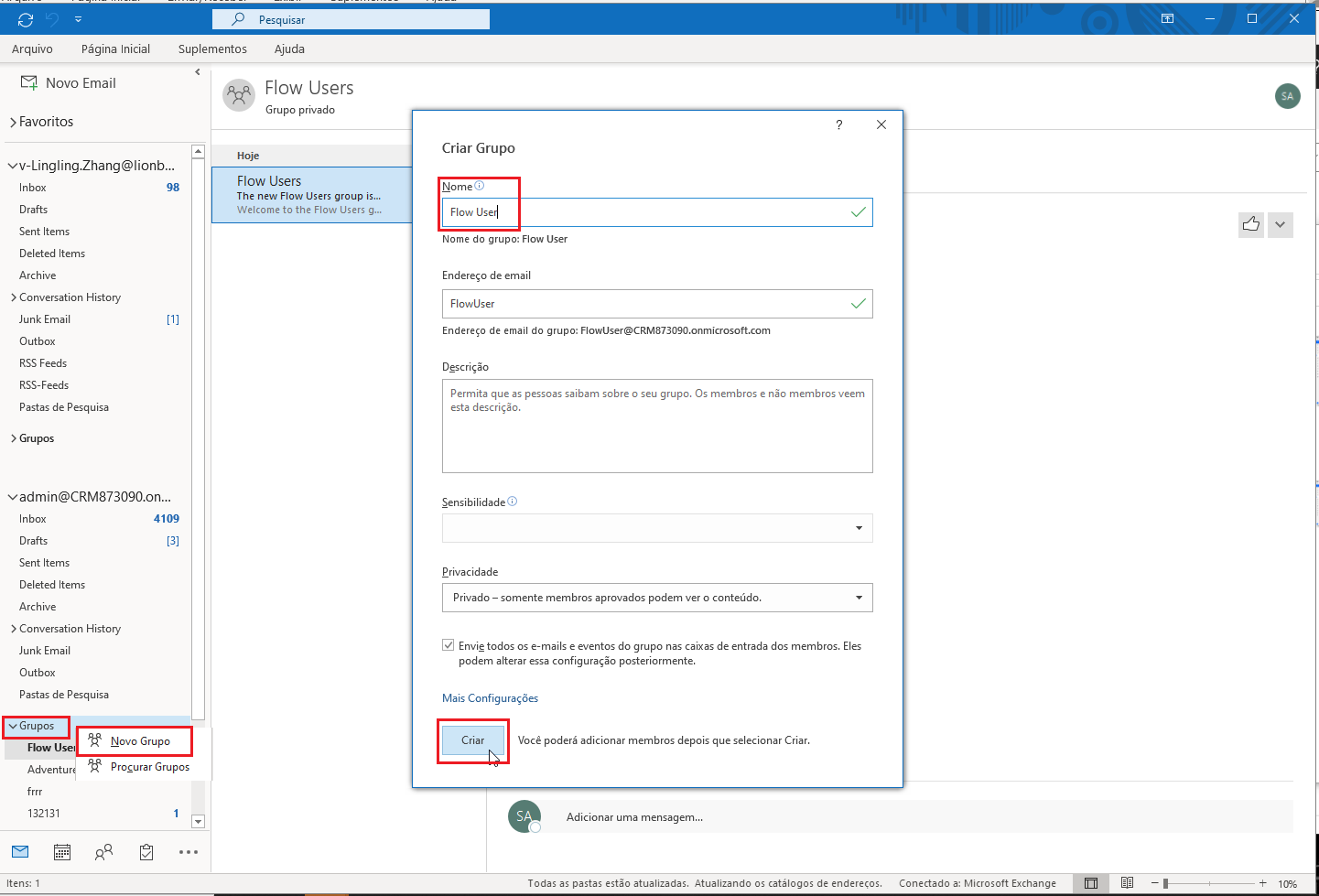Click the Pesquisar search box
Viewport: 1319px width, 896px height.
click(x=351, y=19)
